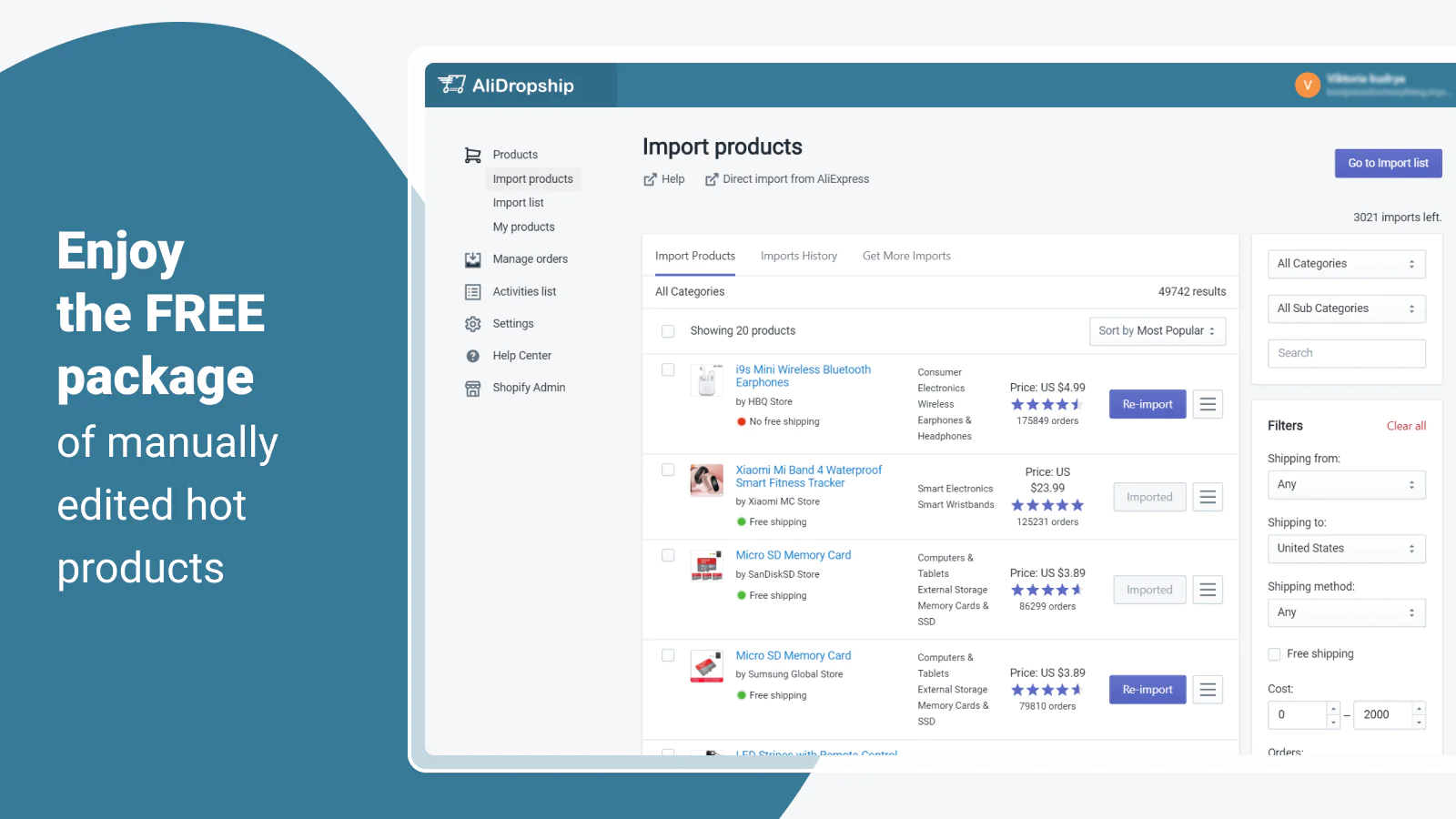Open the Shipping to United States dropdown
The width and height of the screenshot is (1456, 819).
coord(1346,549)
